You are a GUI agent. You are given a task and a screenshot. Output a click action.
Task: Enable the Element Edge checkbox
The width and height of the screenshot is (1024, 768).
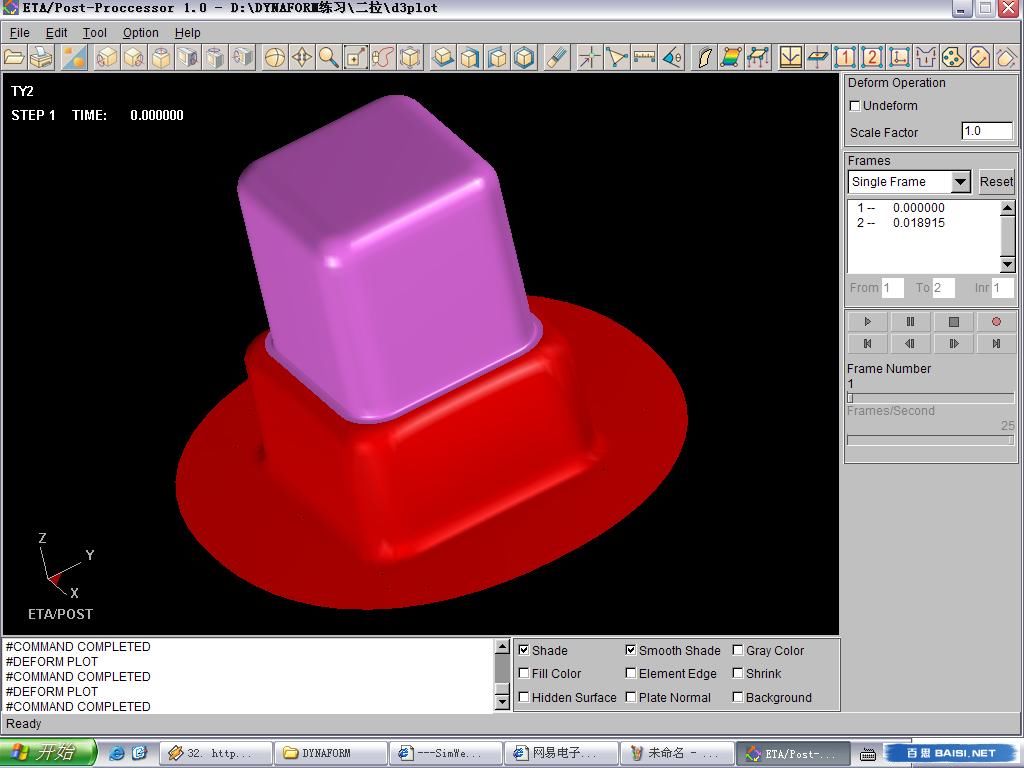point(631,674)
